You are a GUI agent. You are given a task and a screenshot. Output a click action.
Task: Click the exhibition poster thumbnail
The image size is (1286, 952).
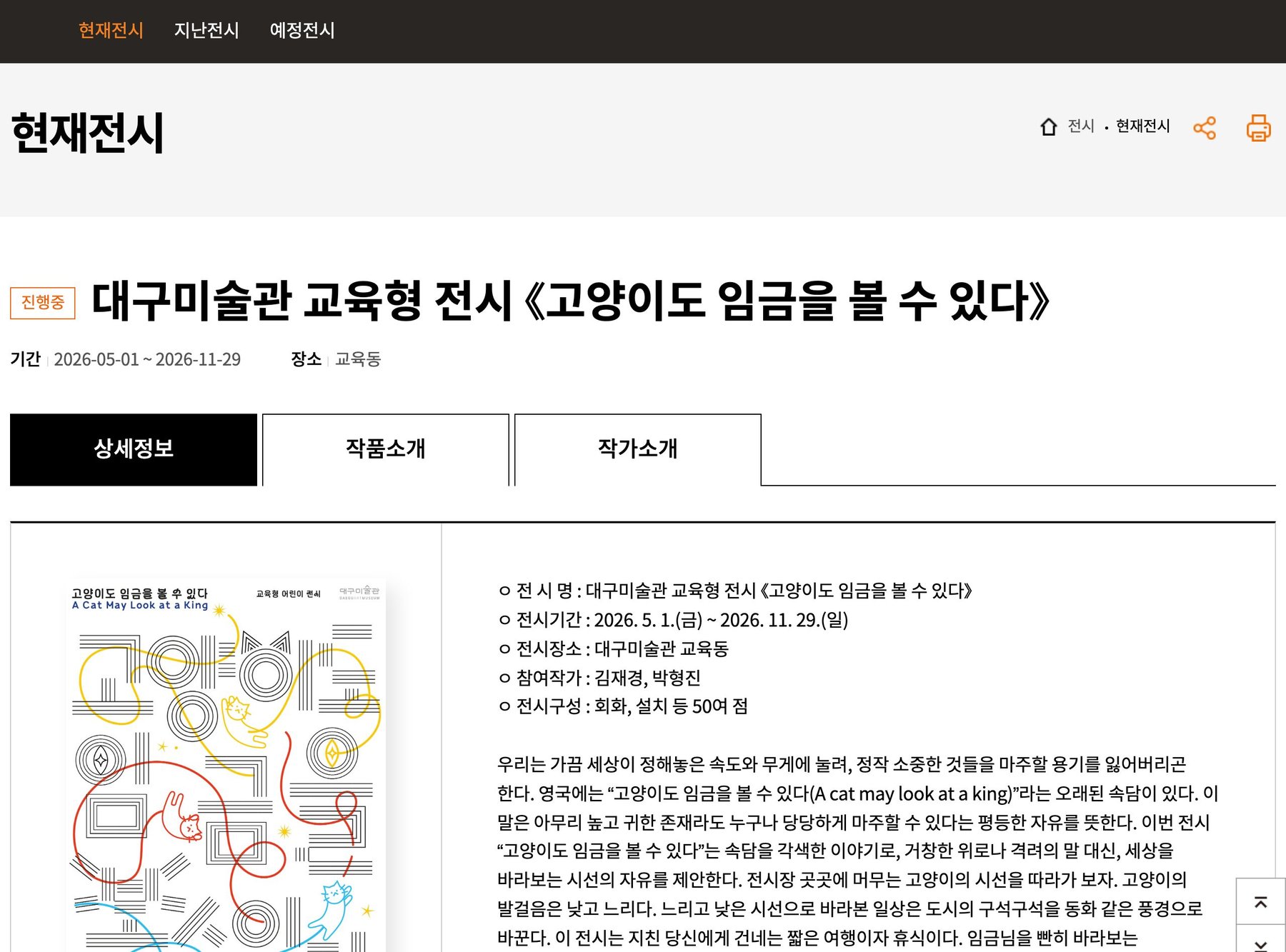coord(226,765)
